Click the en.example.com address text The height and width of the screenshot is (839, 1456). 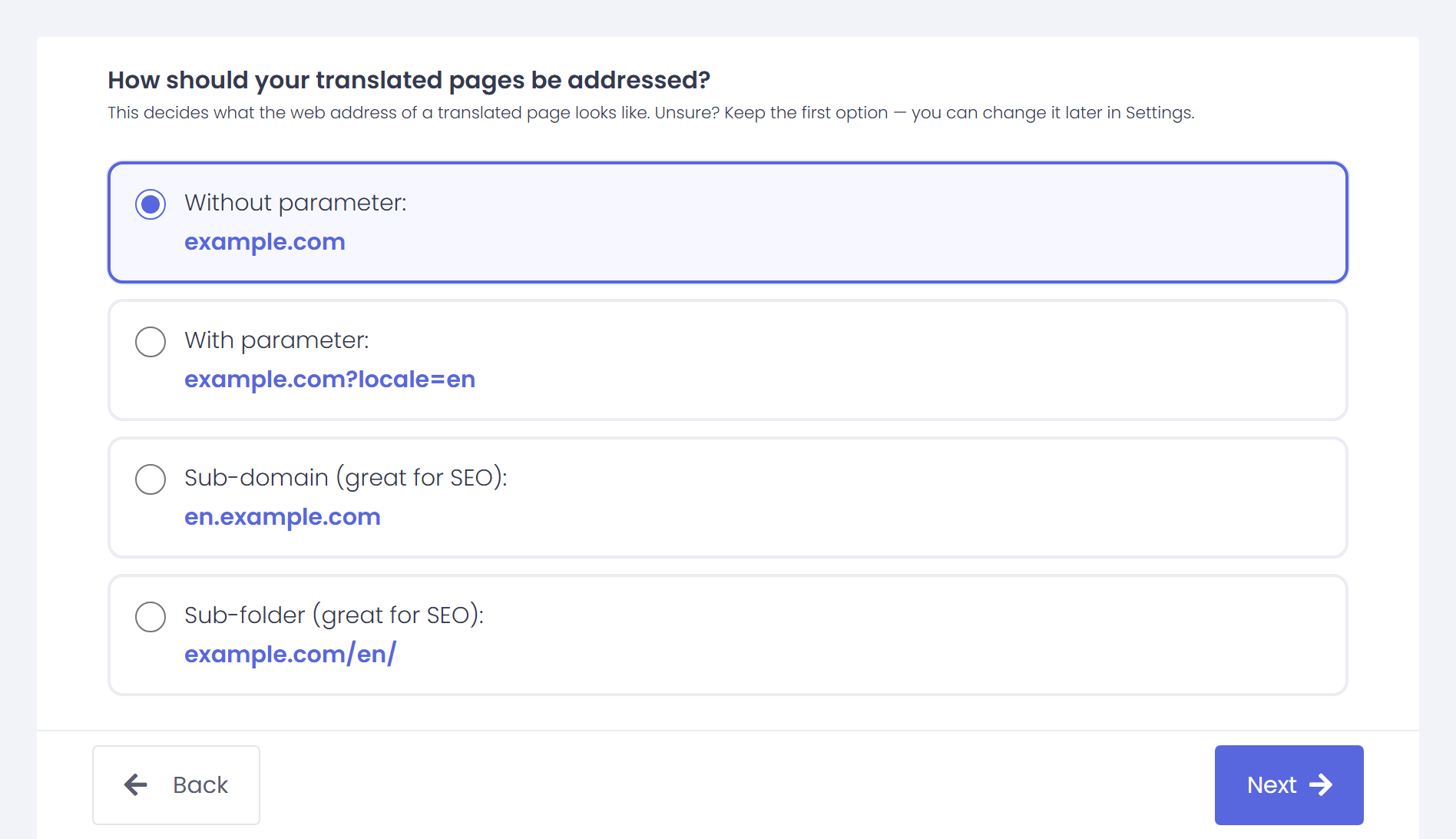tap(283, 517)
